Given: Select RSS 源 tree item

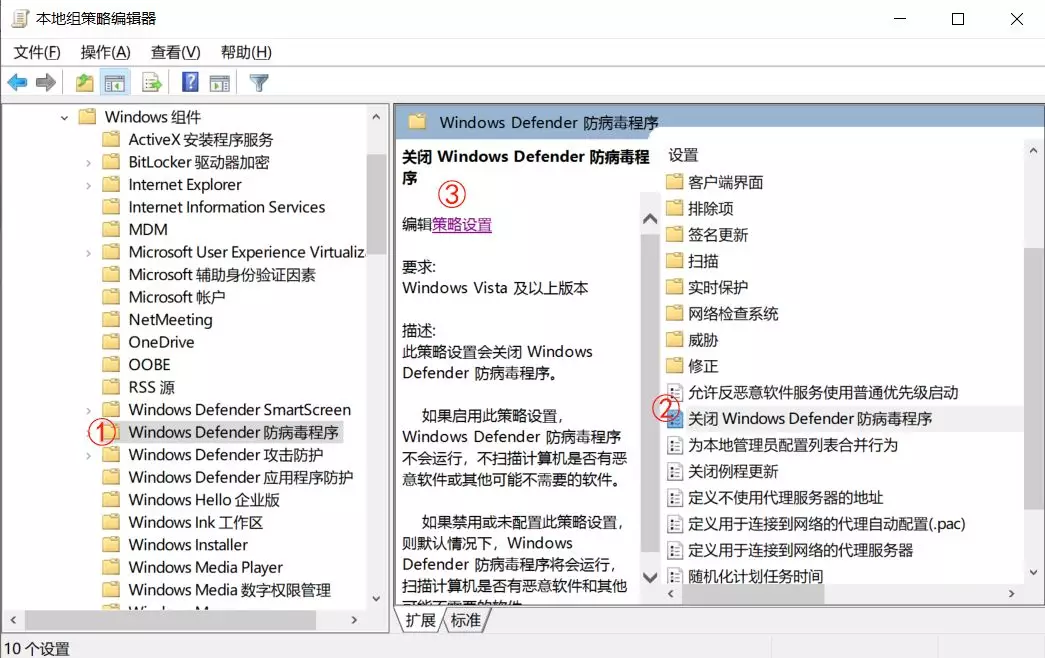Looking at the screenshot, I should (x=151, y=387).
